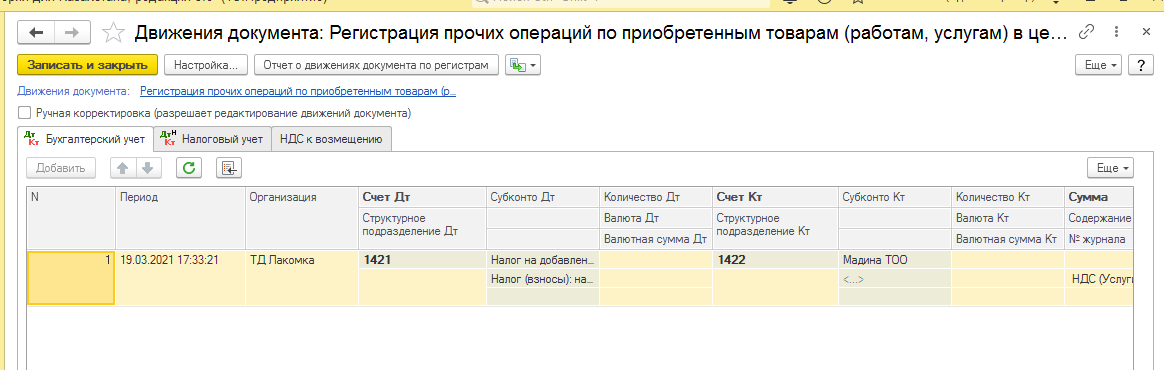Image resolution: width=1164 pixels, height=370 pixels.
Task: Click the Количество Кт column header
Action: [1008, 198]
